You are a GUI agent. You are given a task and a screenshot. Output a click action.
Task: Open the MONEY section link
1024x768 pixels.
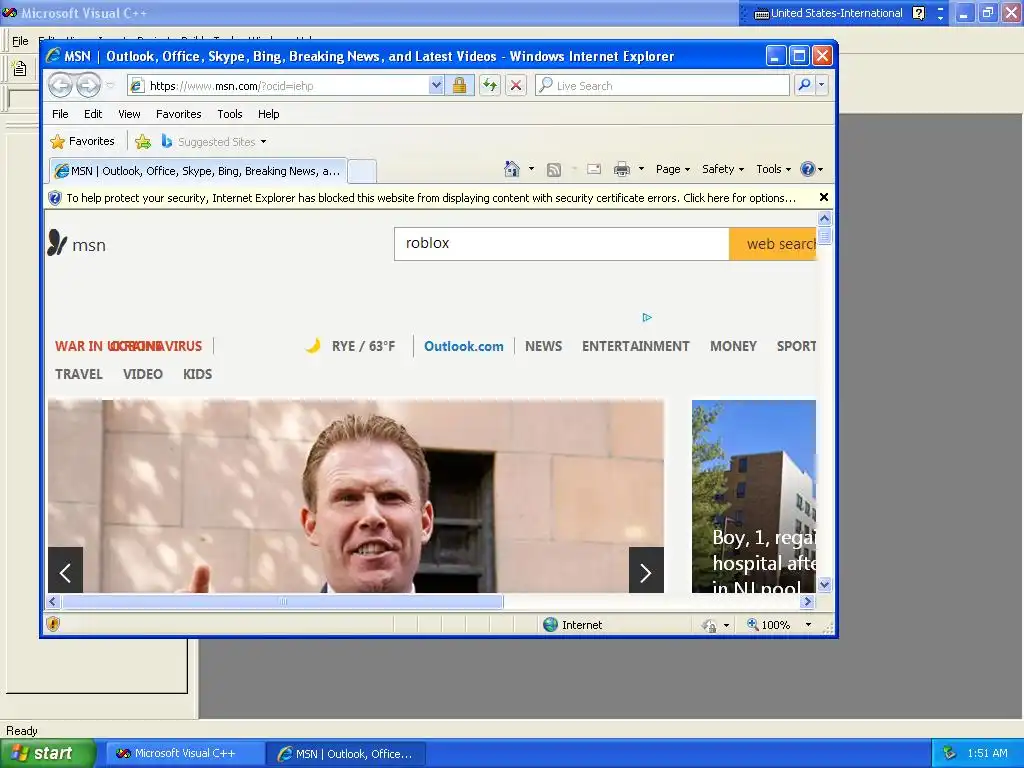[733, 346]
